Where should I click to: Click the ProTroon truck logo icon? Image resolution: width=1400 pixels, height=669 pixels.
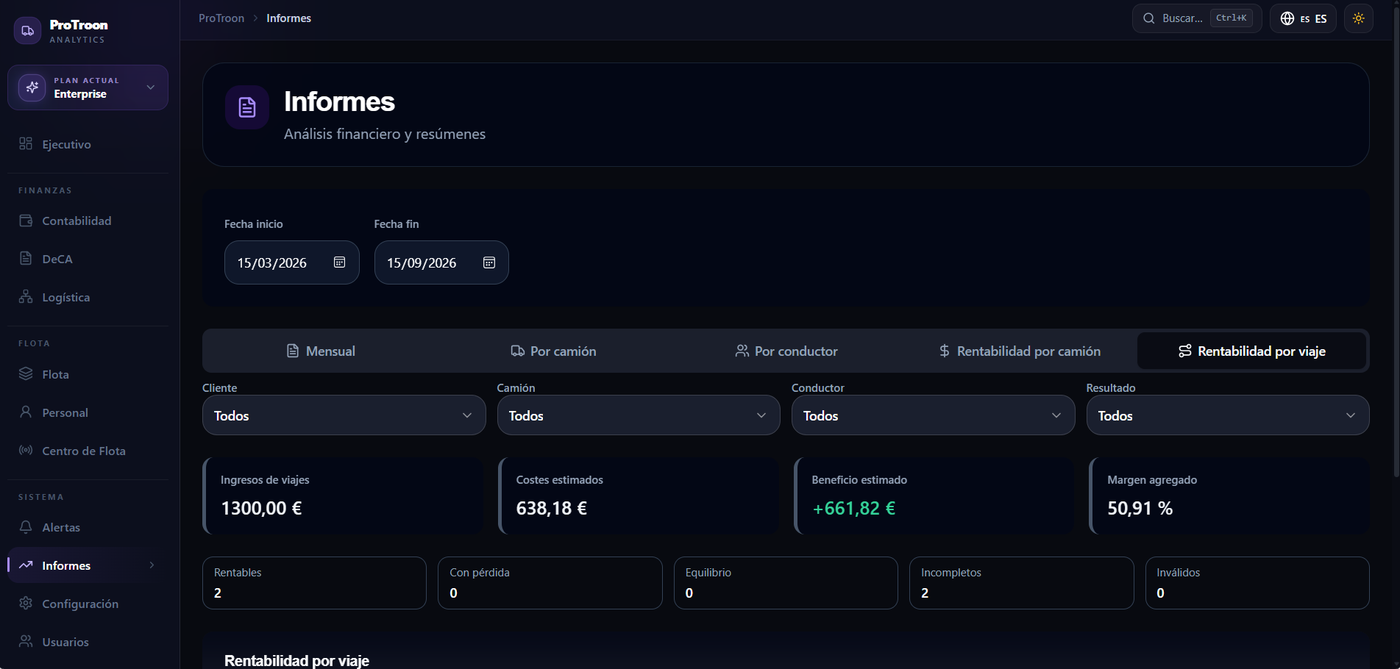pyautogui.click(x=28, y=31)
